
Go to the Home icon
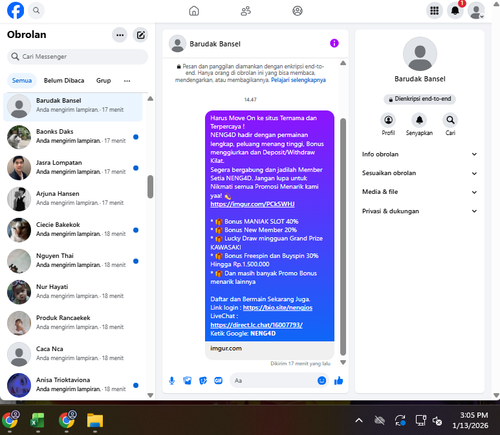tap(194, 11)
